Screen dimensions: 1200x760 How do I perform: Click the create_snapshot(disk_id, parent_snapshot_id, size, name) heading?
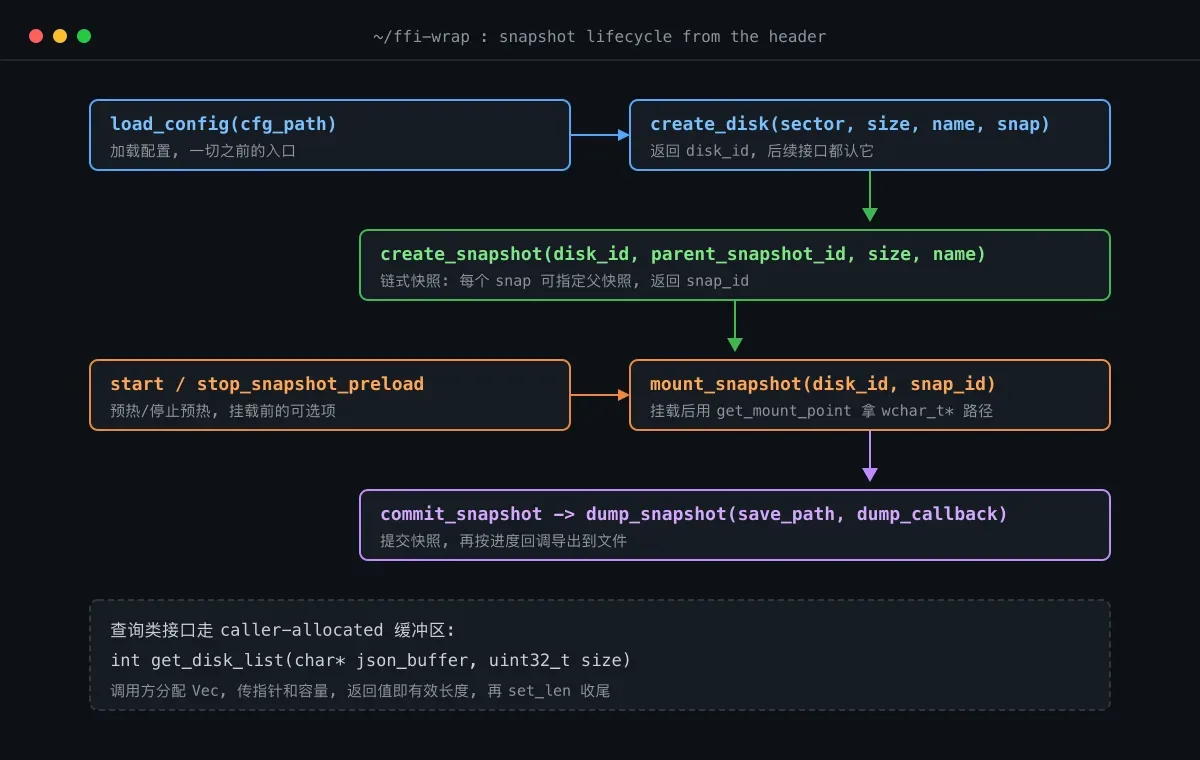(x=683, y=254)
